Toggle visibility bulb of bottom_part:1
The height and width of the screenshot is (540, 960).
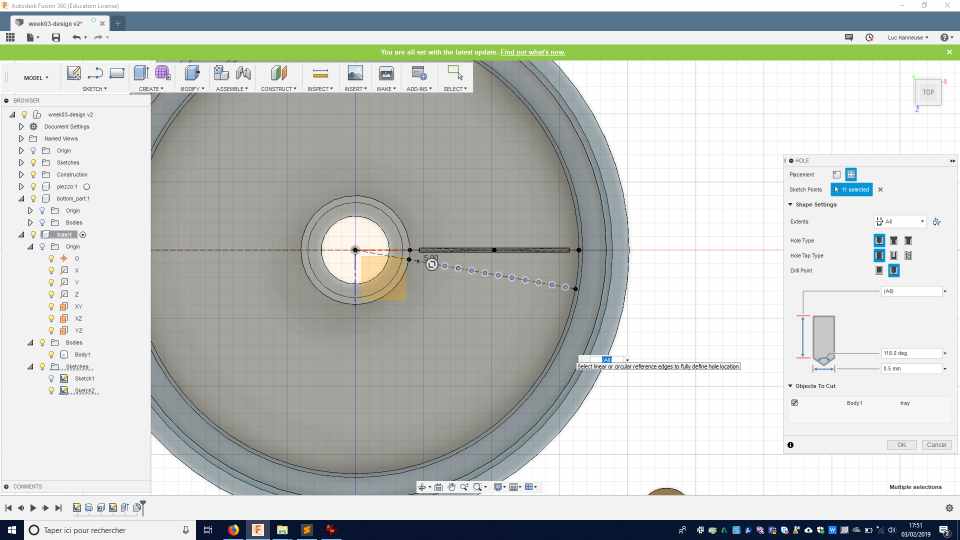[34, 198]
